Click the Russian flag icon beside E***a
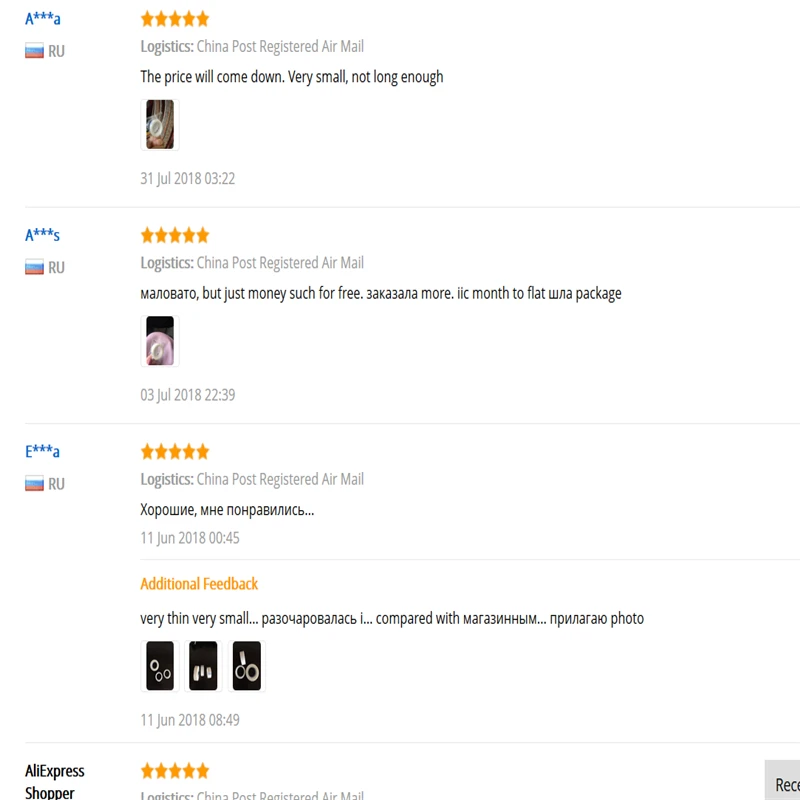The height and width of the screenshot is (800, 800). [x=34, y=484]
